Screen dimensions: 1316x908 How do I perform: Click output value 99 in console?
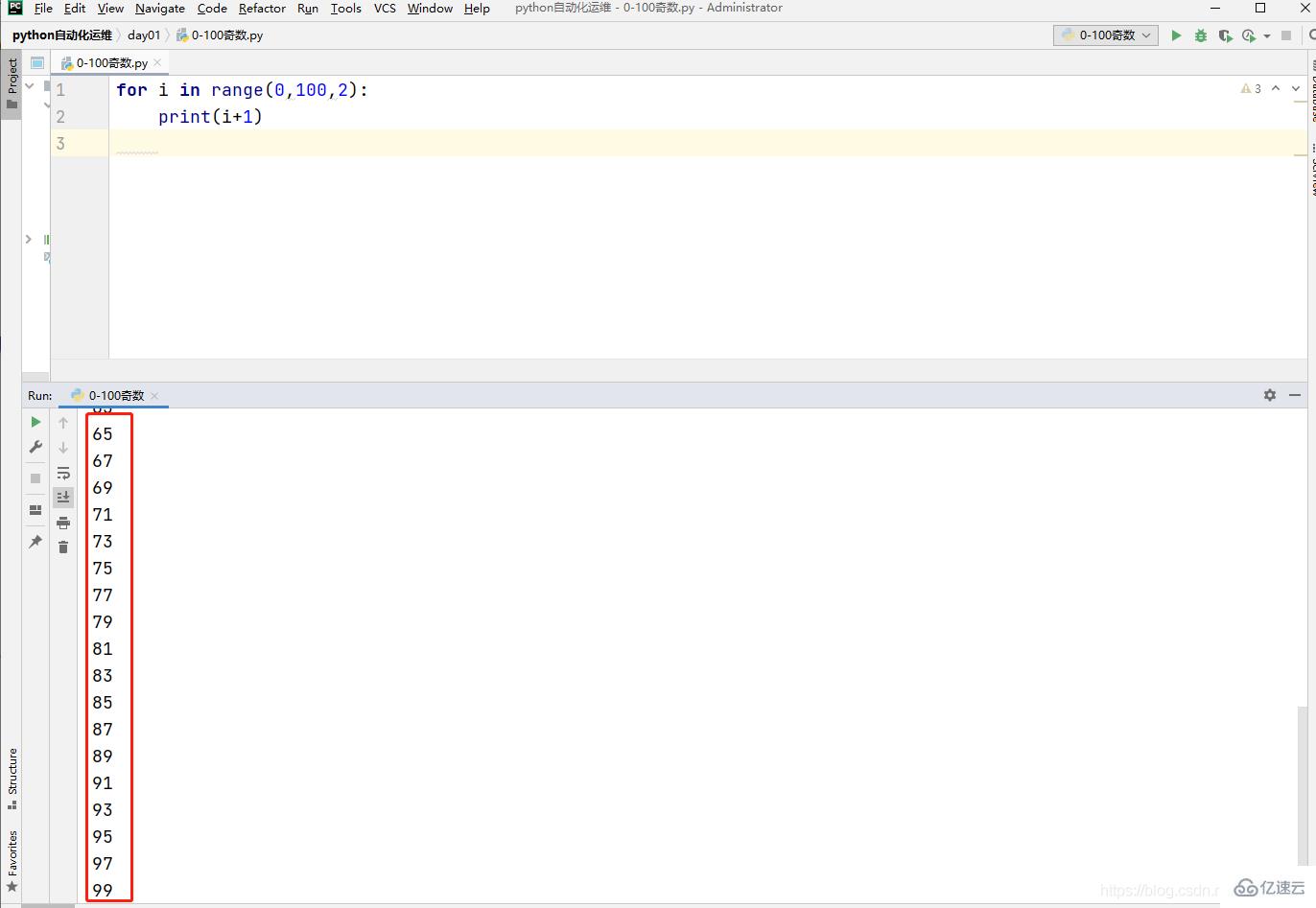(x=103, y=891)
